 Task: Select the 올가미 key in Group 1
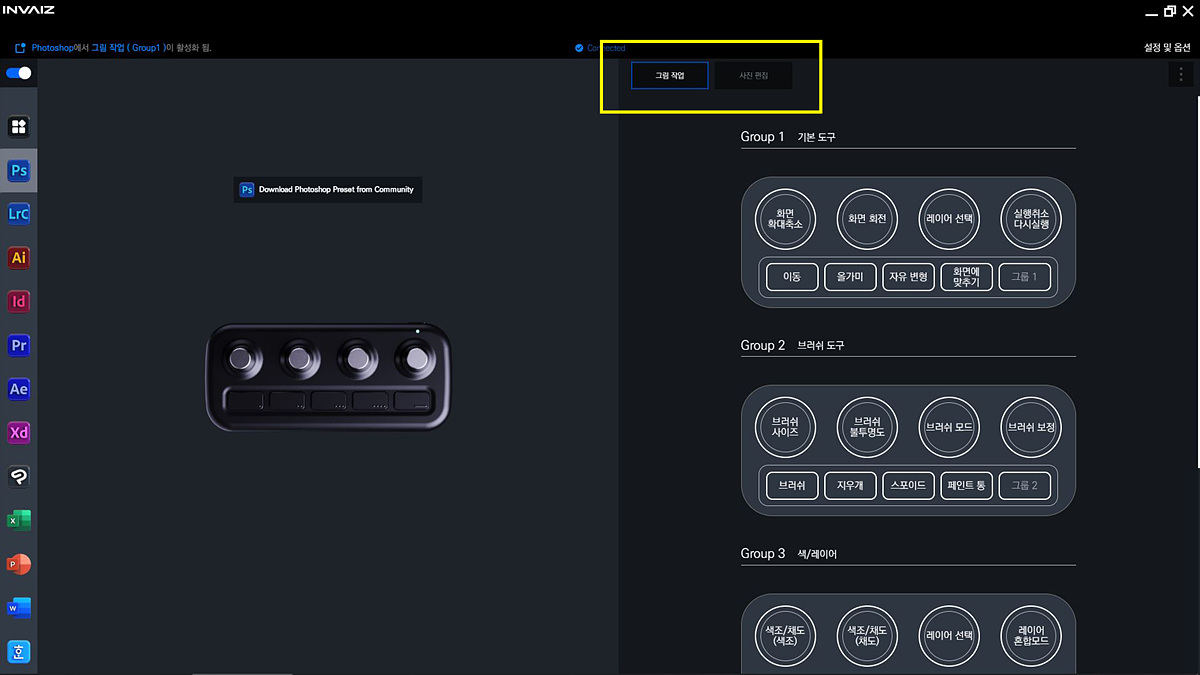[850, 277]
